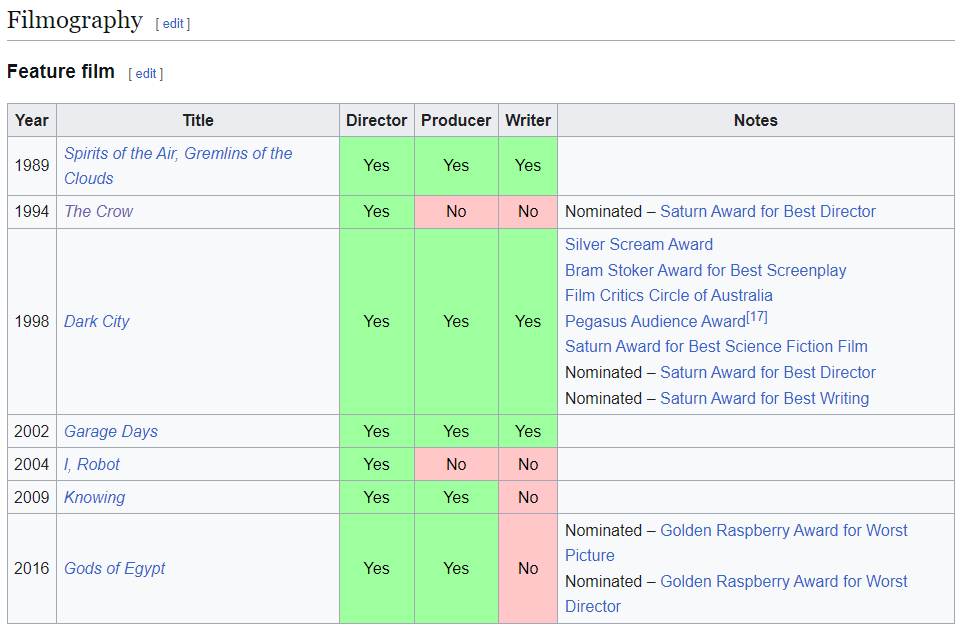Click the edit link beside Feature film
The image size is (965, 630).
[x=146, y=73]
